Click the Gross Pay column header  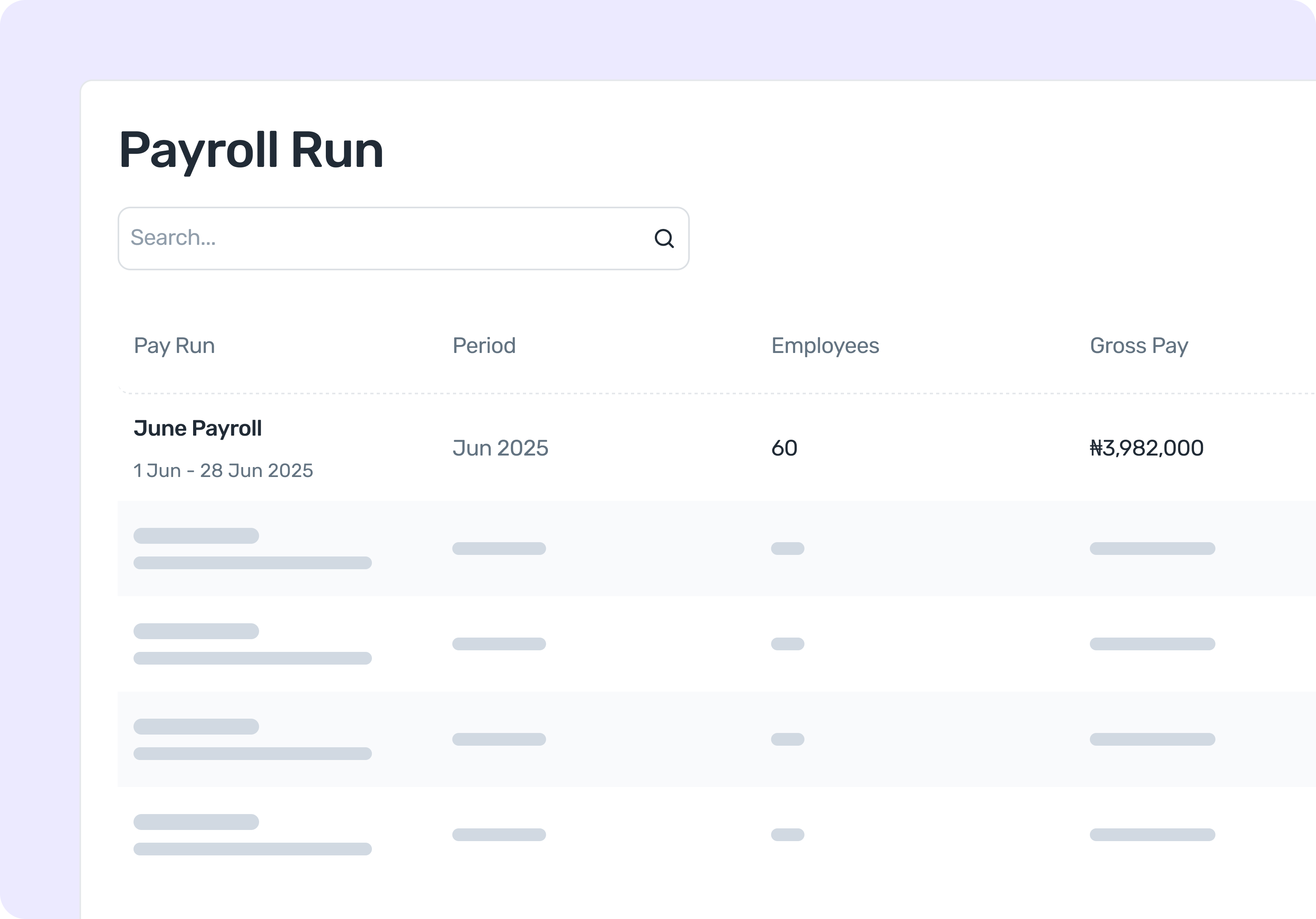pos(1138,346)
